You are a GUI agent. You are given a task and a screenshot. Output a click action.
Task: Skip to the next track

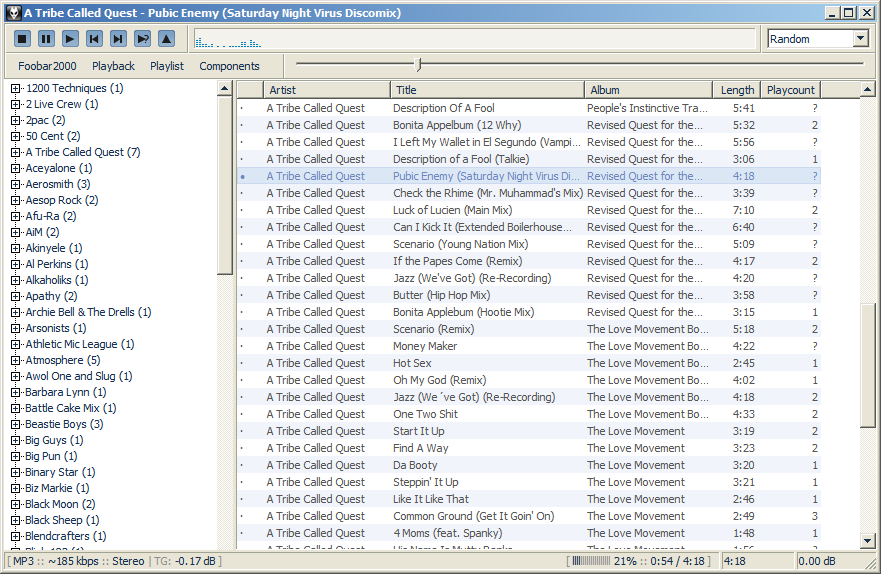(118, 39)
